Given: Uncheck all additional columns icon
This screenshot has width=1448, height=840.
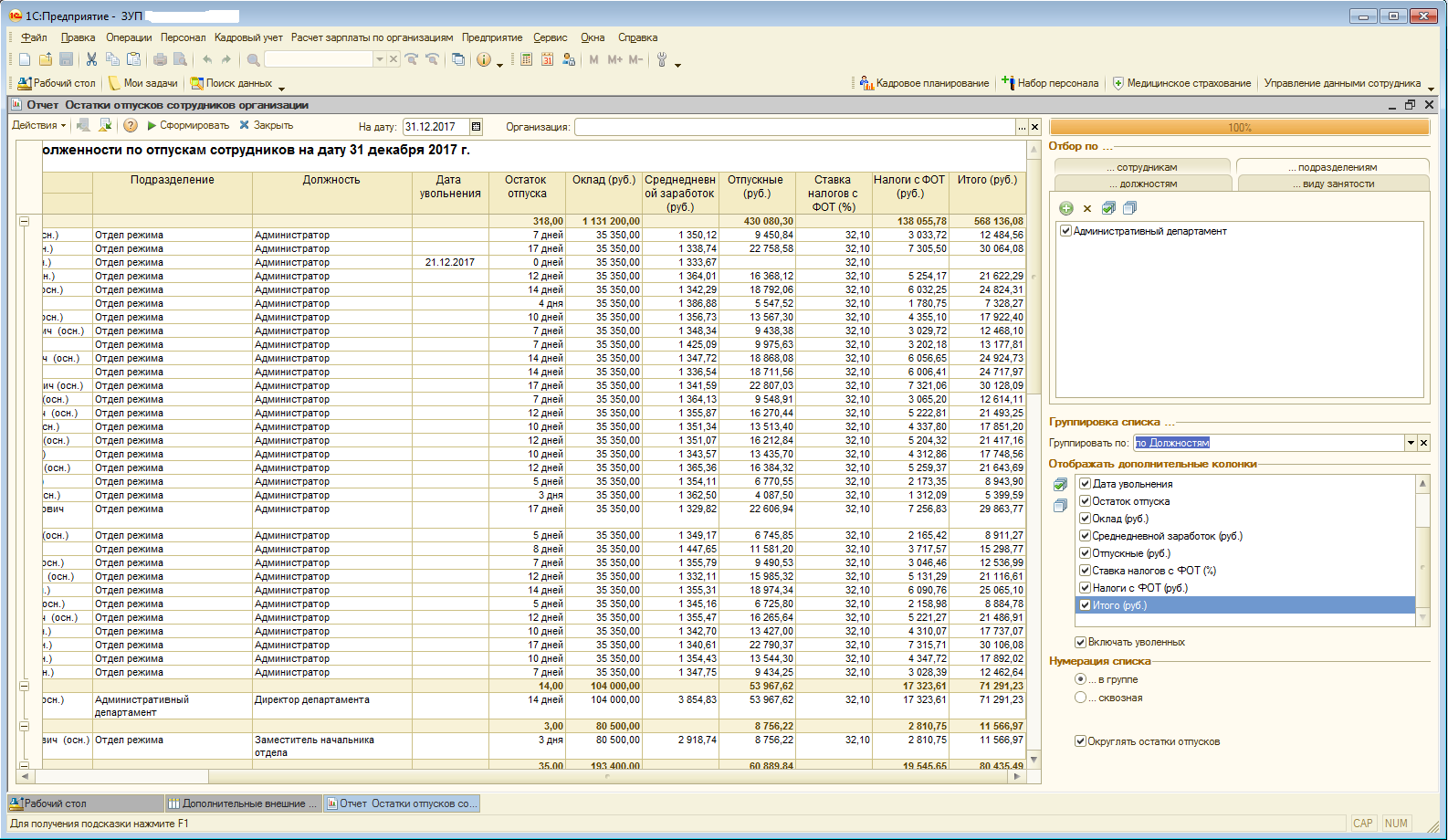Looking at the screenshot, I should 1060,506.
